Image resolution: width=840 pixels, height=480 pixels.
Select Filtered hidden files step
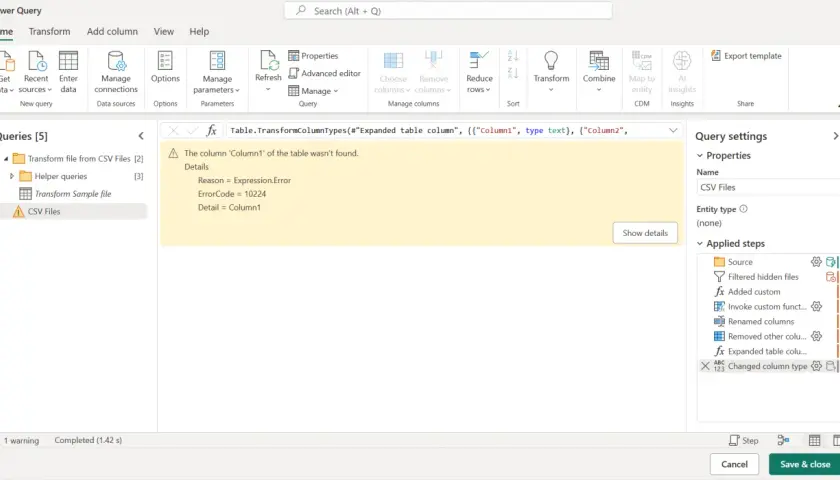click(761, 277)
